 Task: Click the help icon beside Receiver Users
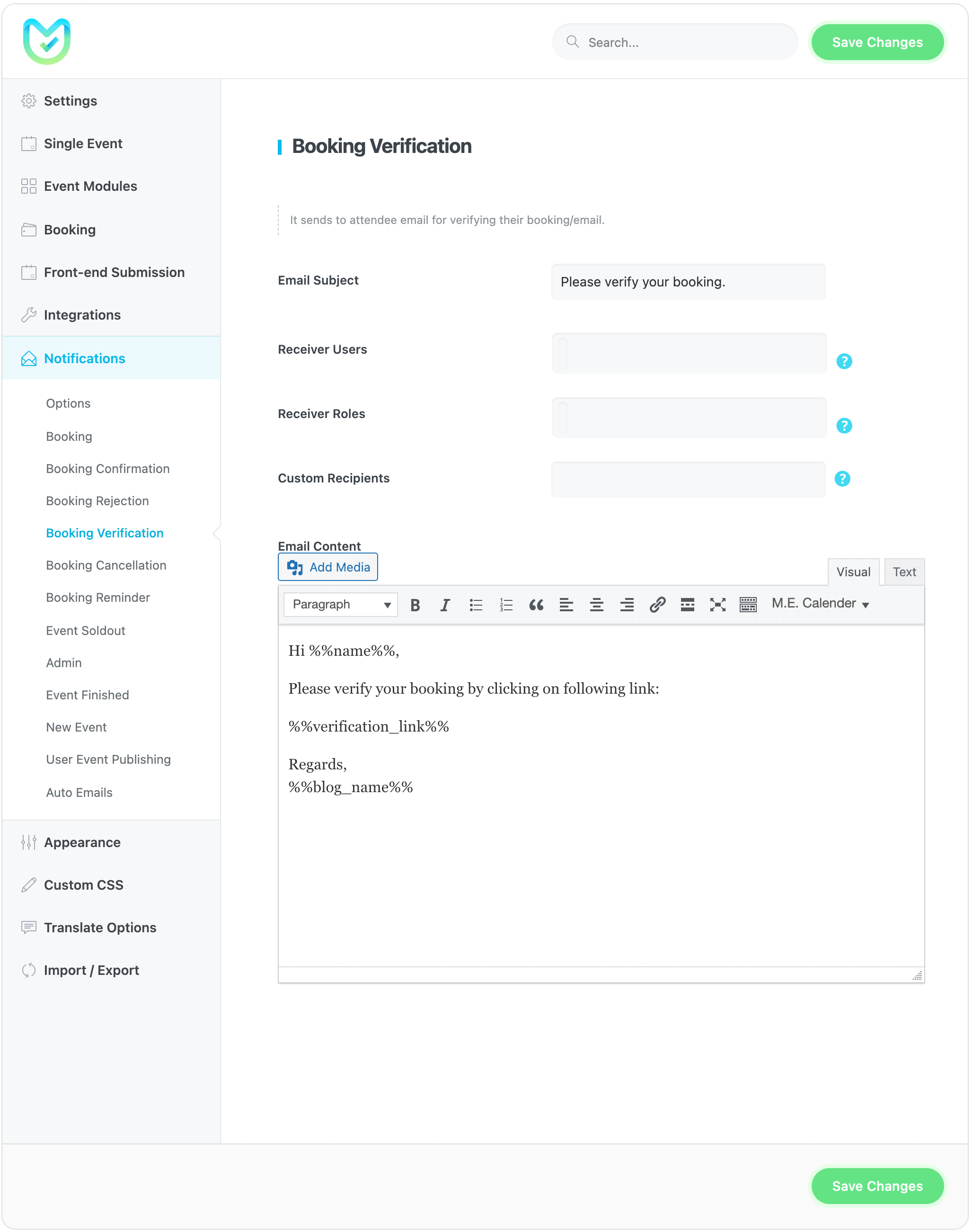[x=844, y=361]
